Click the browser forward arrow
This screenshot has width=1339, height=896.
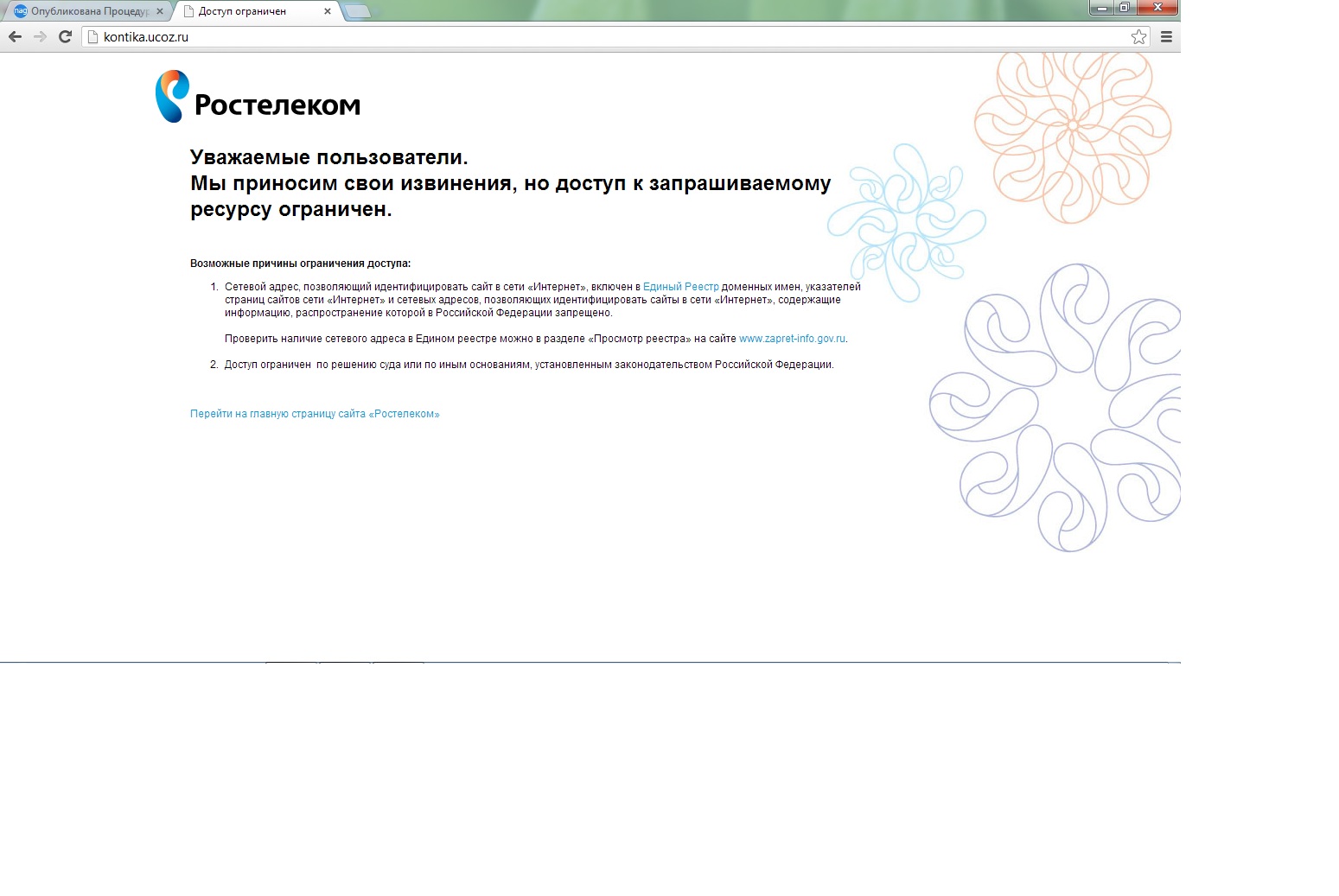40,36
